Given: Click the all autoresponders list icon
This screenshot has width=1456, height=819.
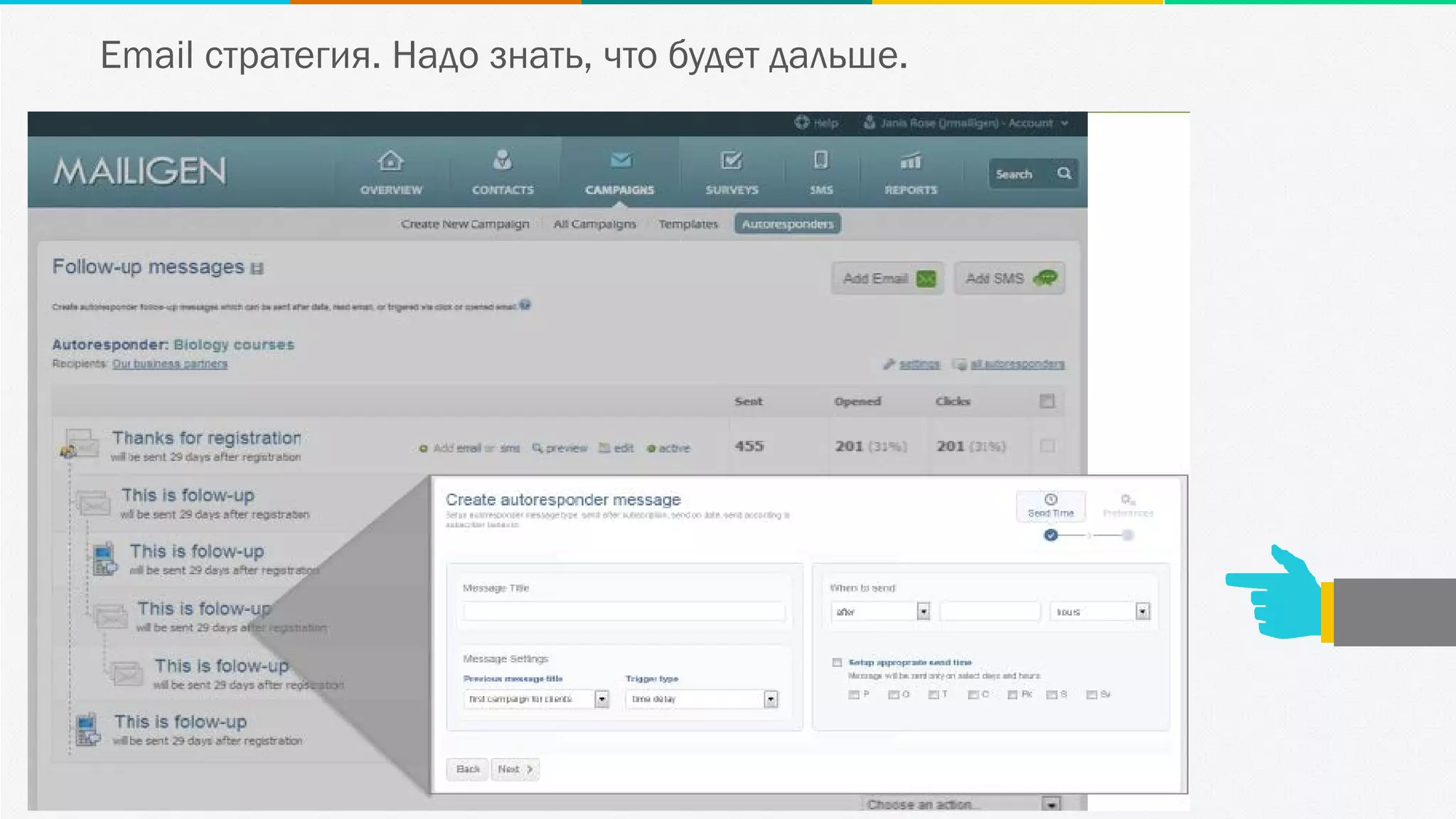Looking at the screenshot, I should pyautogui.click(x=960, y=364).
